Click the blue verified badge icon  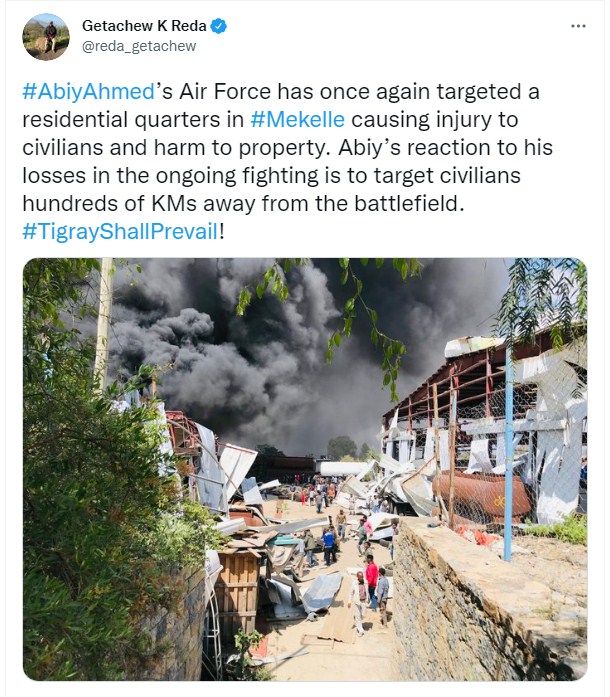219,26
